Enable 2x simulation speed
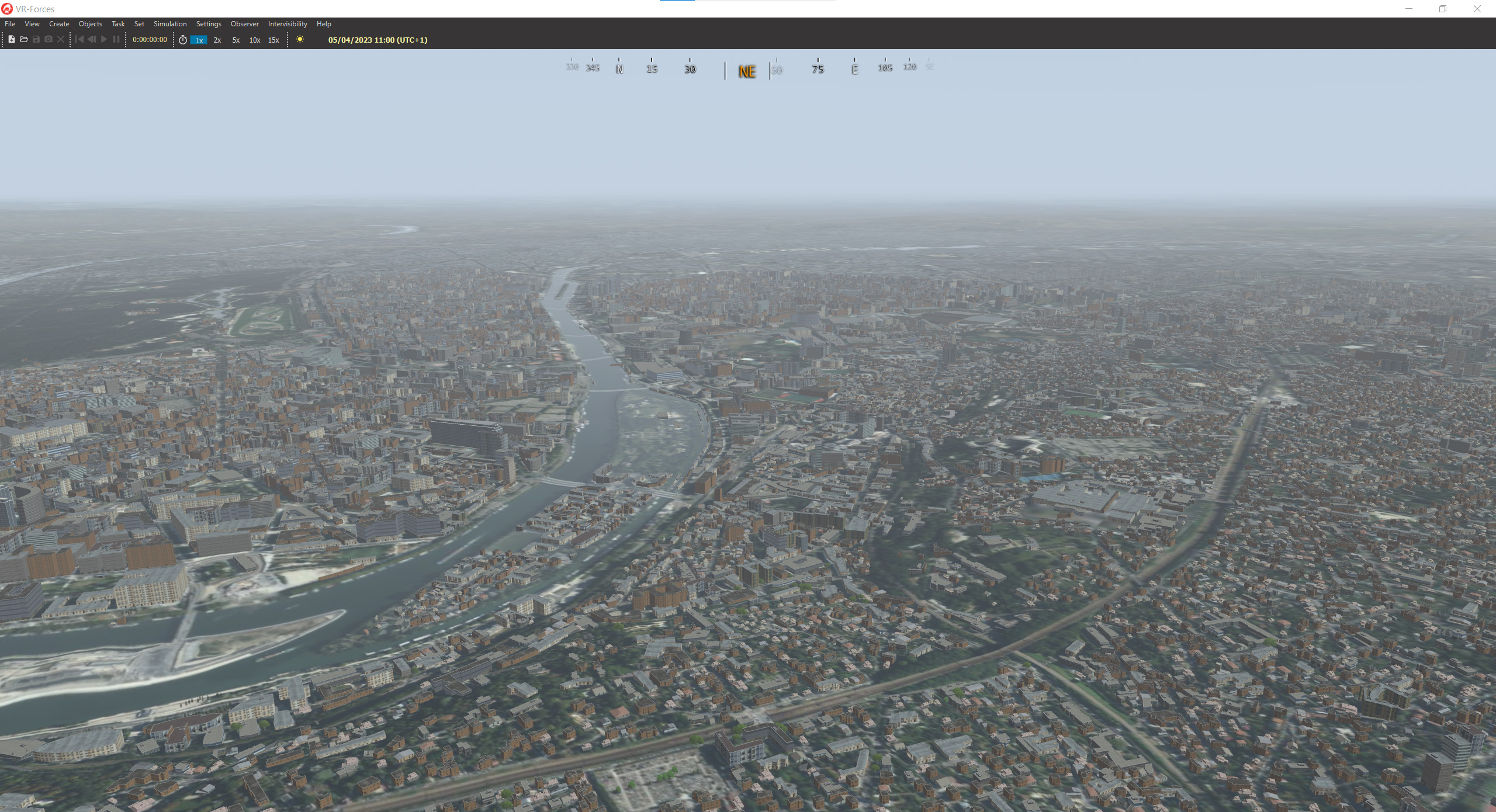 click(x=217, y=40)
